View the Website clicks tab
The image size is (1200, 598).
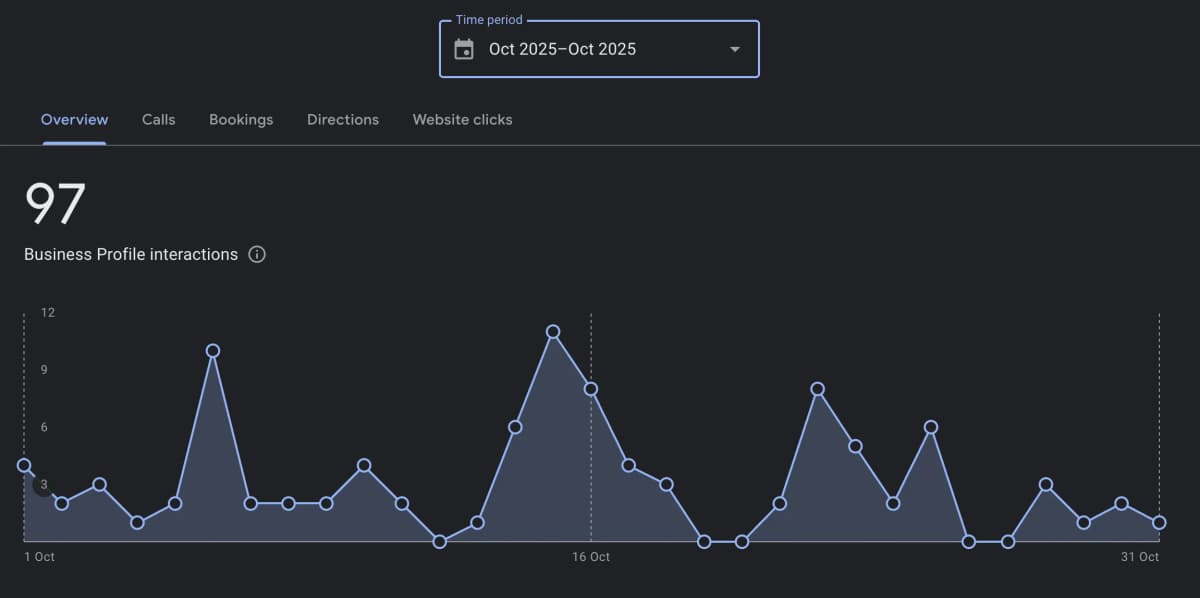462,119
